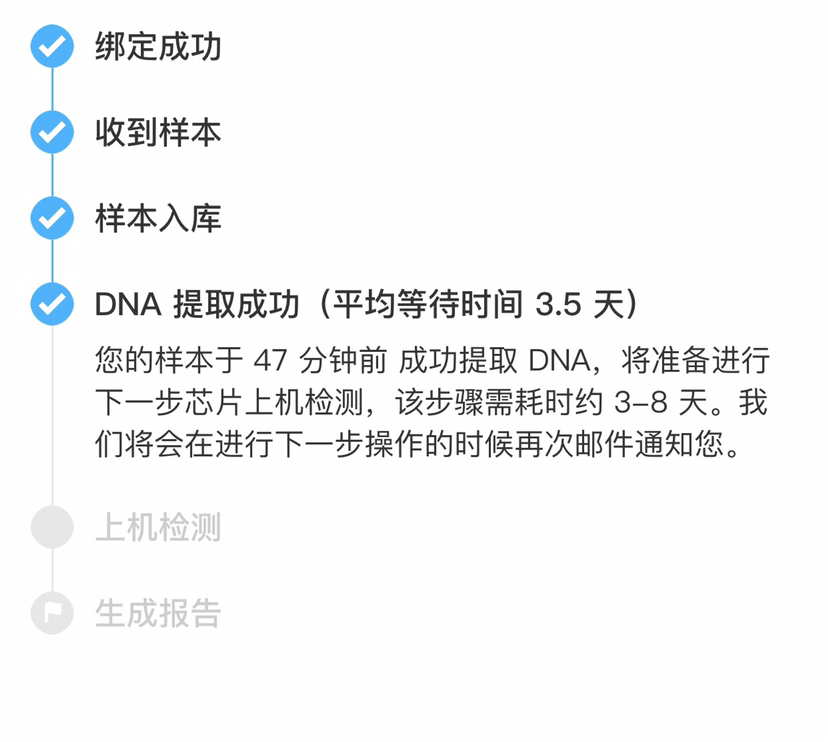This screenshot has width=828, height=742.
Task: Click the blue checkmark beside 绑定成功
Action: coord(52,46)
